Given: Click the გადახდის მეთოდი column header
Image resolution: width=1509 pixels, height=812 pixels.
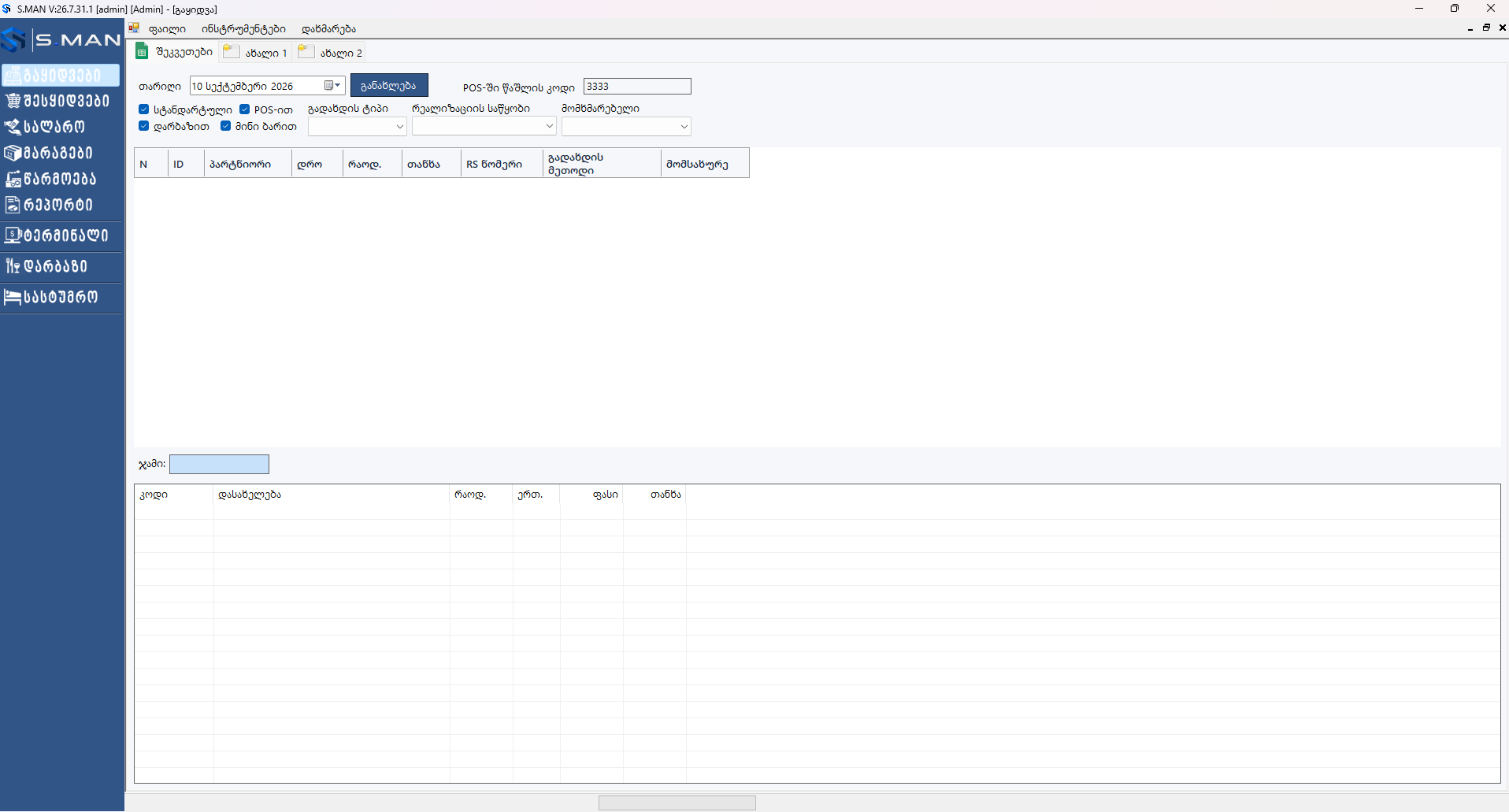Looking at the screenshot, I should click(602, 163).
